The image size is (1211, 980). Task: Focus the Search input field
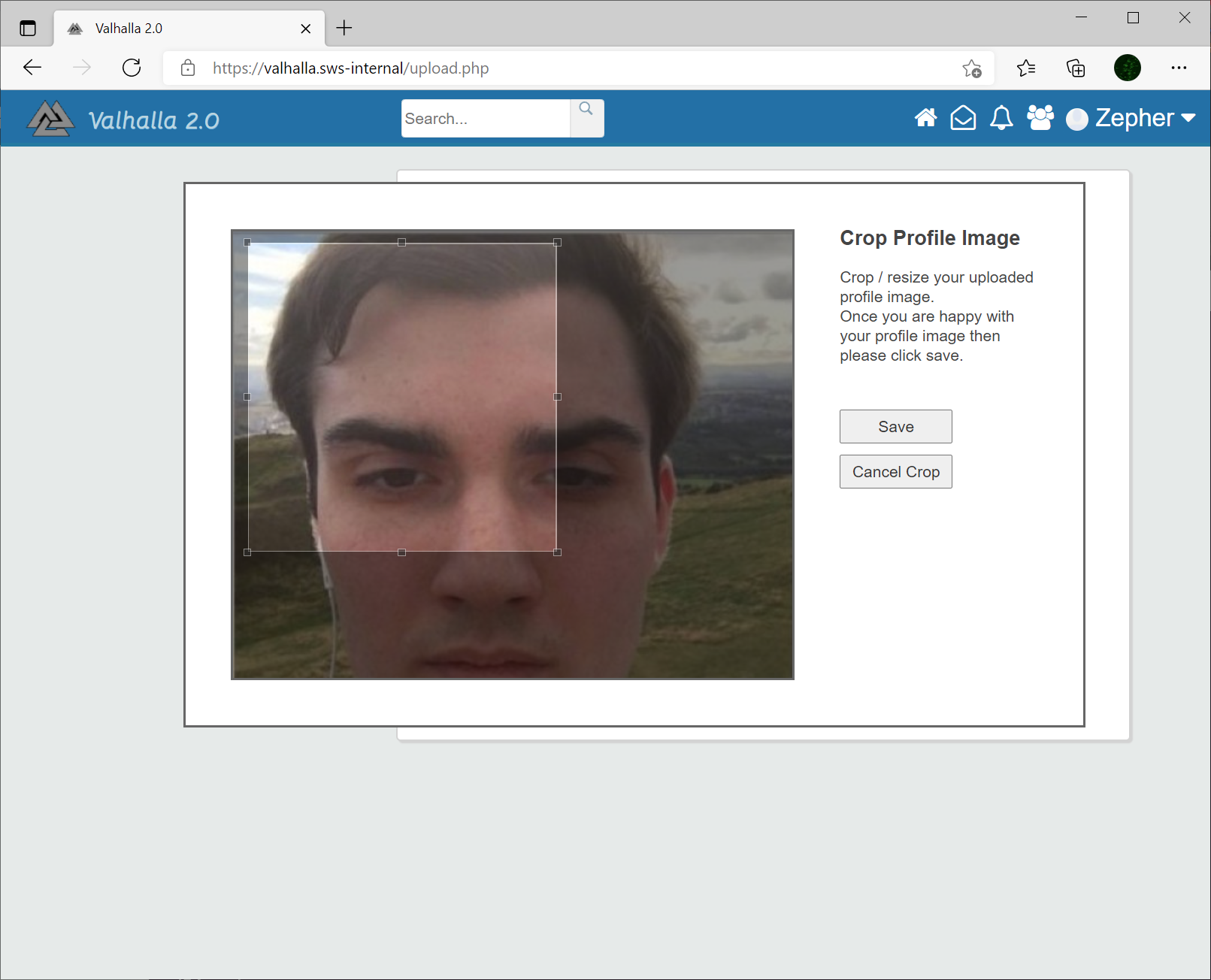click(486, 118)
